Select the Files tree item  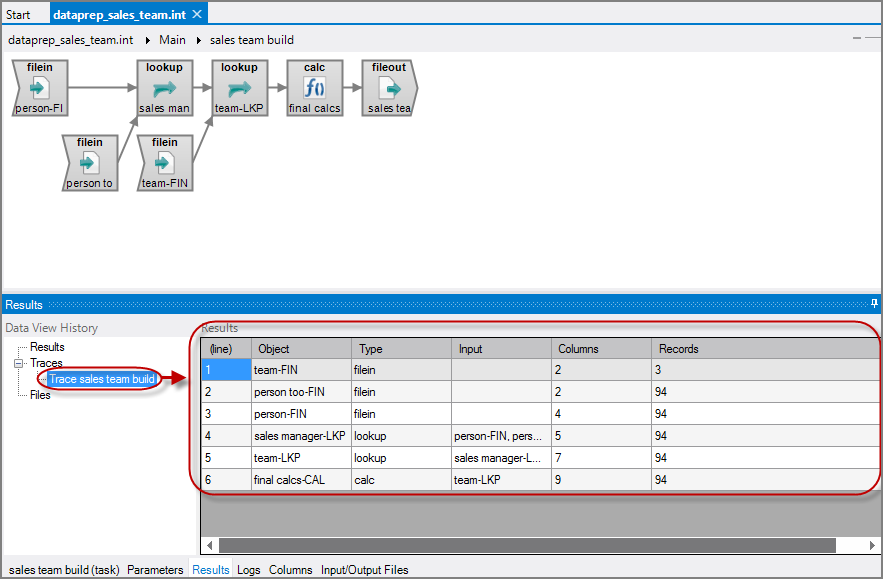tap(40, 395)
